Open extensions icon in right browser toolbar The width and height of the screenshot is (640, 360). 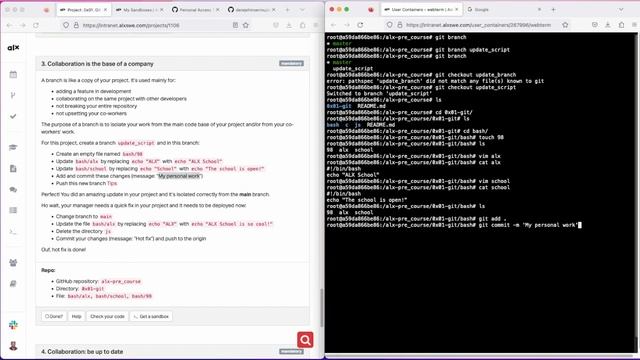tap(621, 25)
